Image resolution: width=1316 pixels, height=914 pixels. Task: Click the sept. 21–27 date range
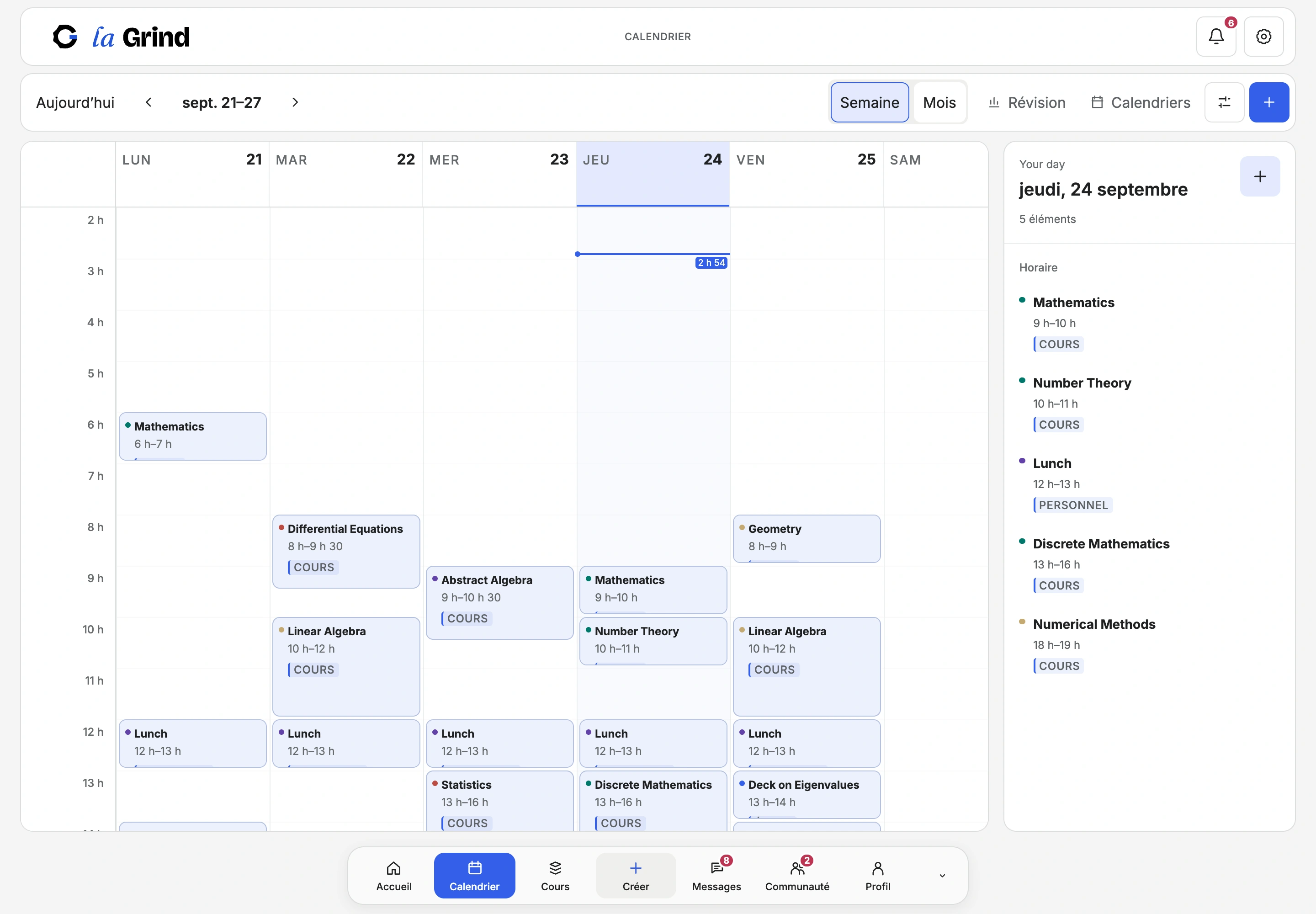[222, 102]
